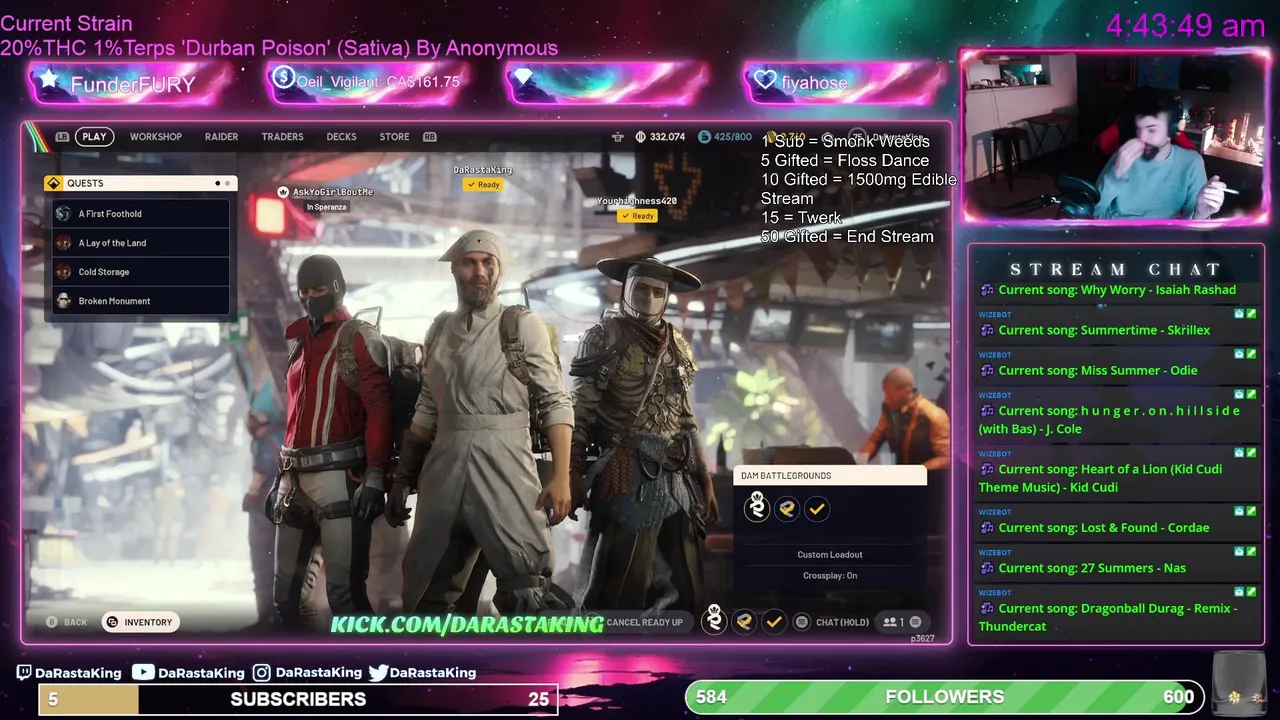The image size is (1280, 720).
Task: Click the yellow QUESTS panel icon
Action: coord(54,183)
